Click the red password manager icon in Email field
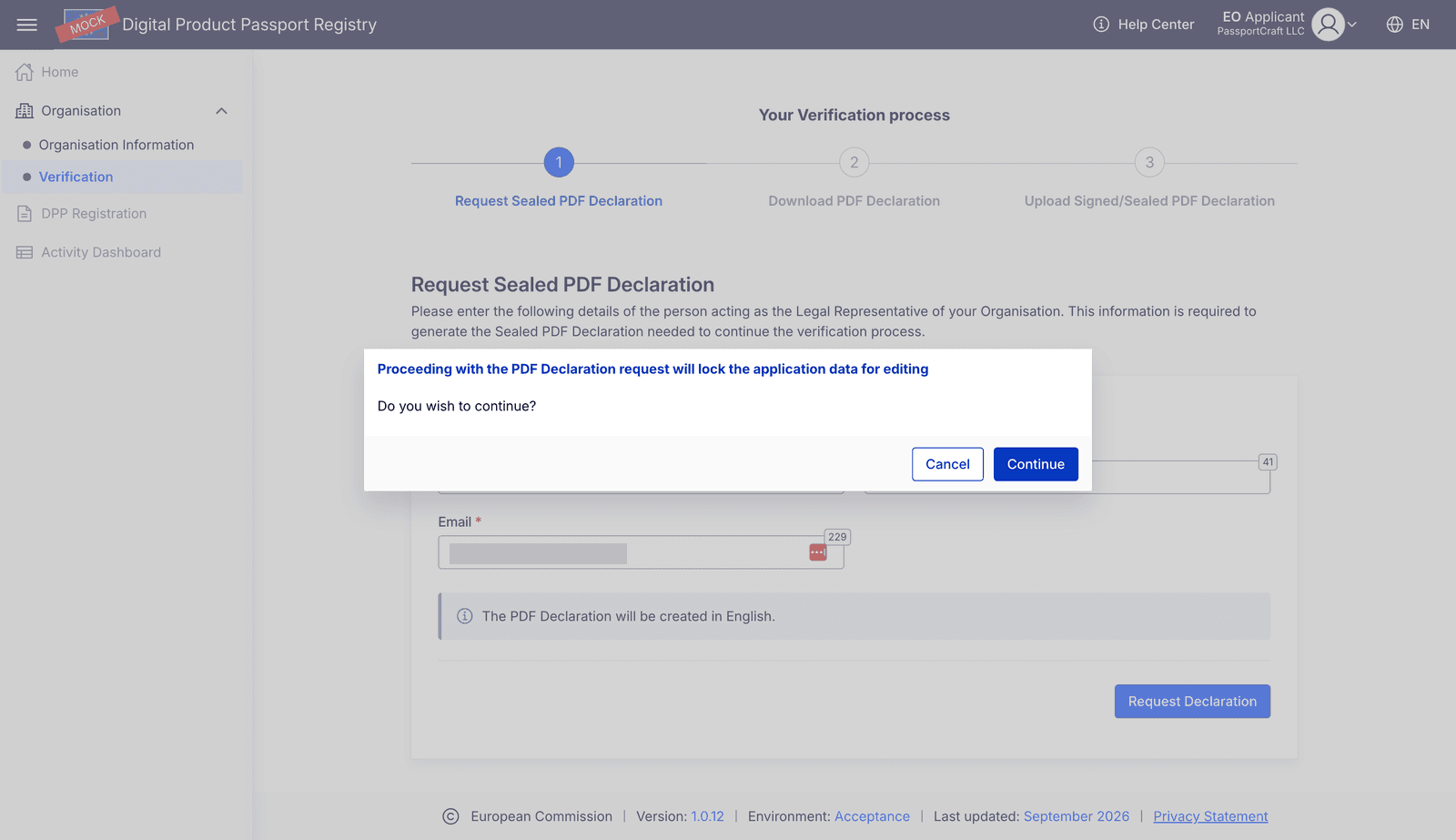This screenshot has height=840, width=1456. click(818, 552)
